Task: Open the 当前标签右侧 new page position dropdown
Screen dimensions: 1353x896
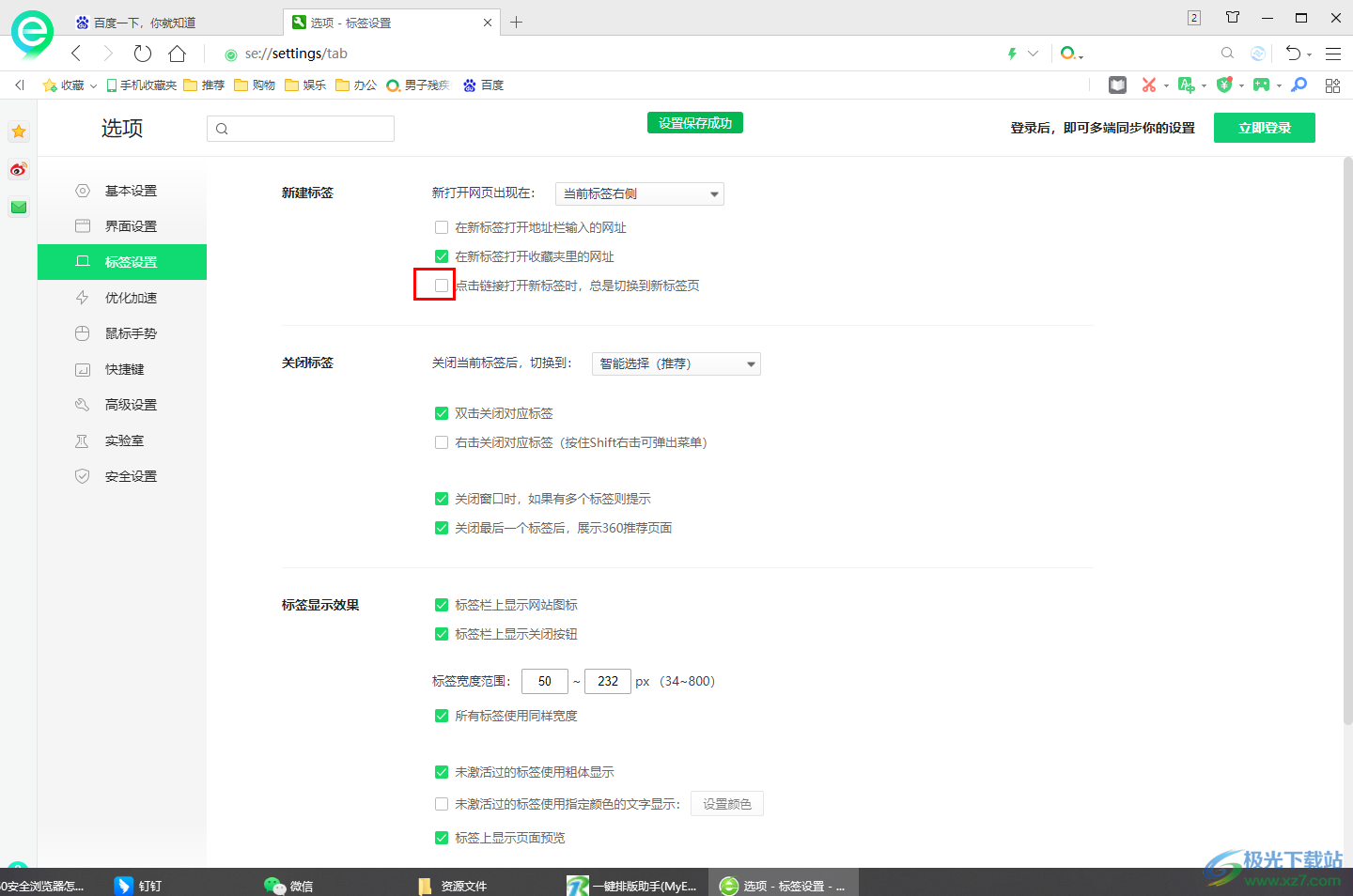Action: coord(640,193)
